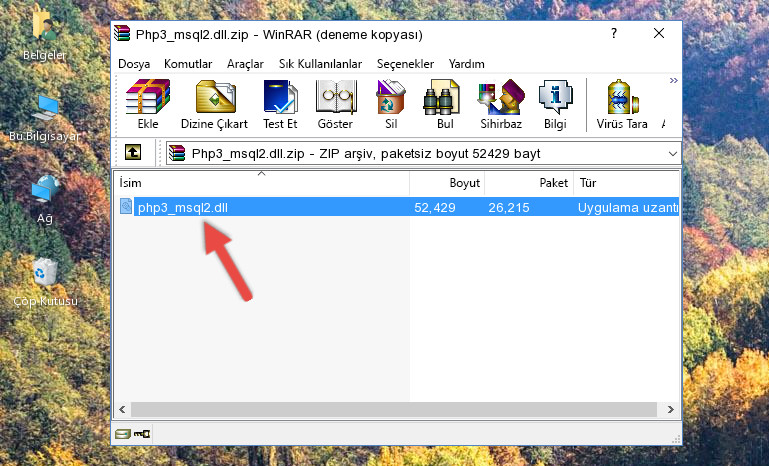Sort by the İsim column header

(x=262, y=183)
